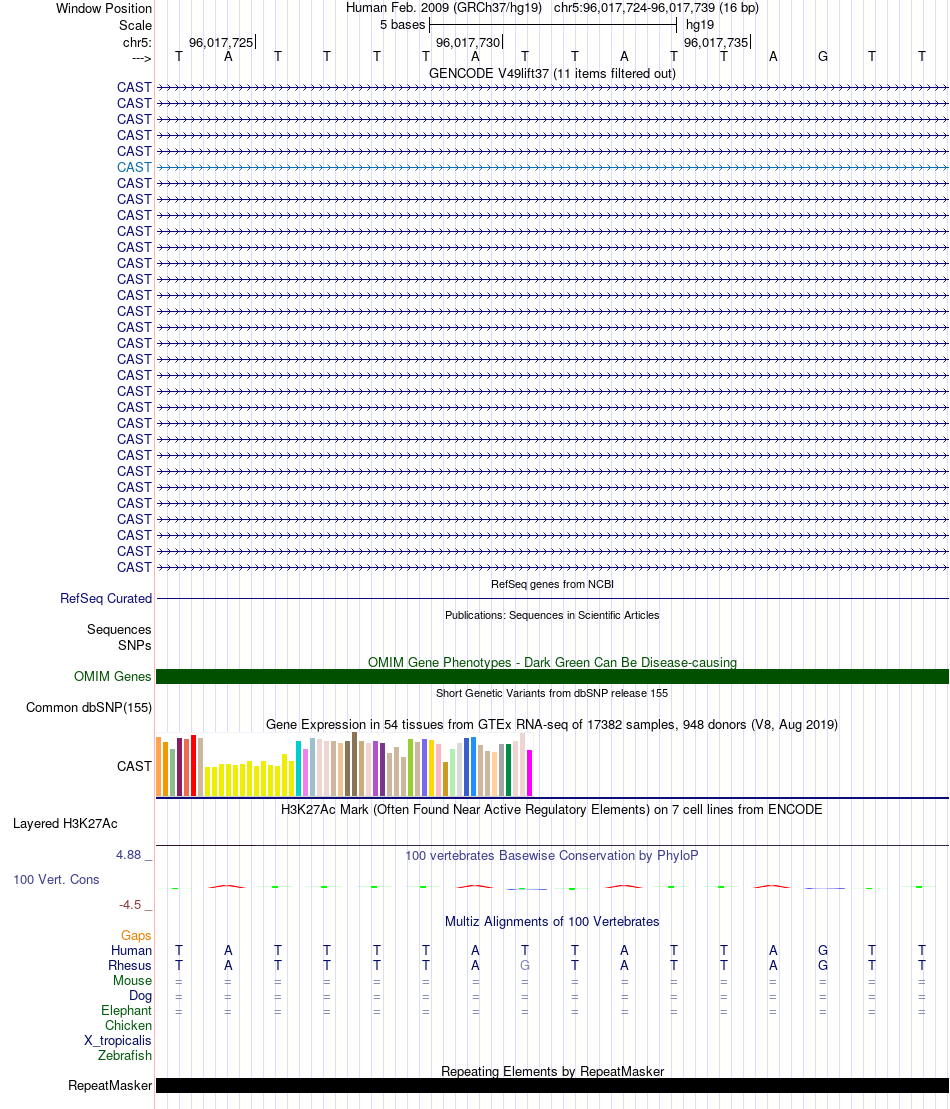Click the Elephant alignment row label

[126, 1011]
